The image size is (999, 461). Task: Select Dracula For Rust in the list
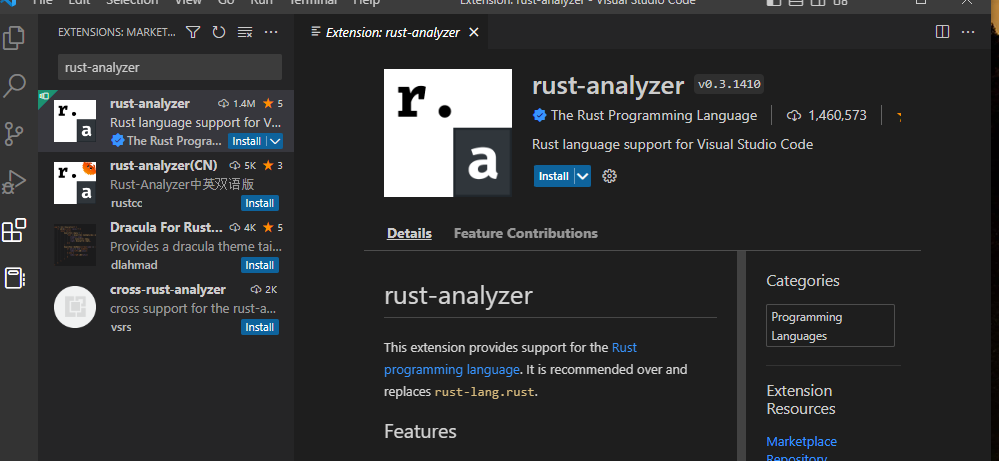(166, 245)
